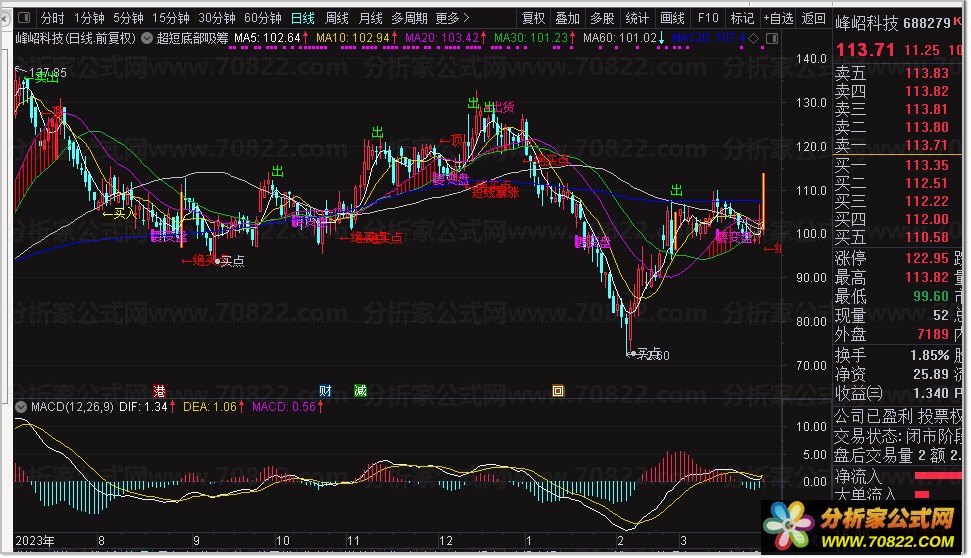Screen dimensions: 971x558
Task: Click the orange square event marker
Action: 558,391
